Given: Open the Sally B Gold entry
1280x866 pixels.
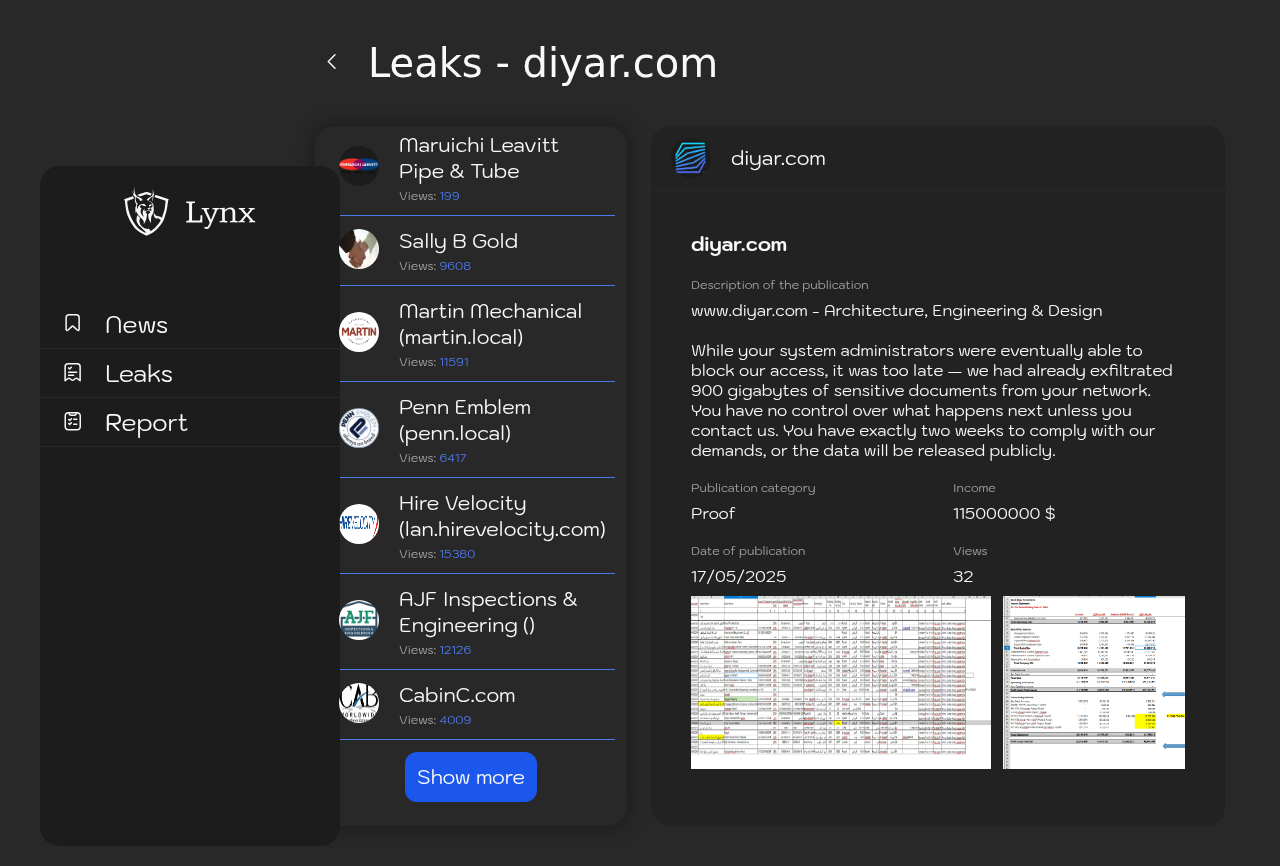Looking at the screenshot, I should 477,251.
